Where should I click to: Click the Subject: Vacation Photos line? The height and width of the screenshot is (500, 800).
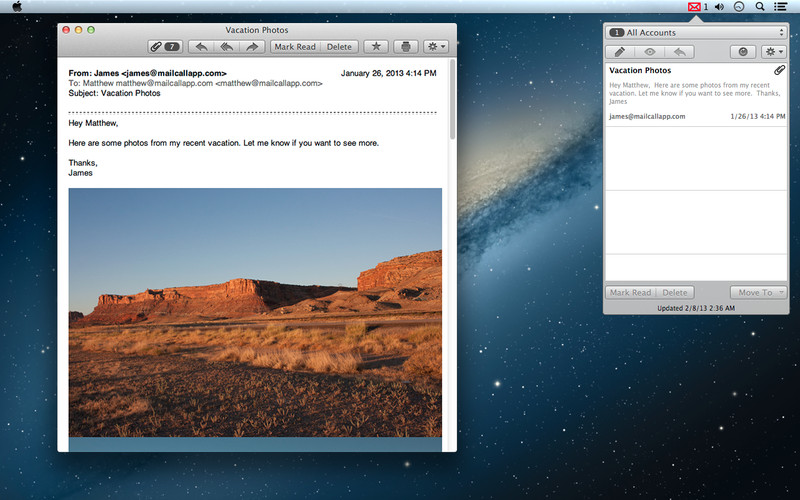click(114, 93)
